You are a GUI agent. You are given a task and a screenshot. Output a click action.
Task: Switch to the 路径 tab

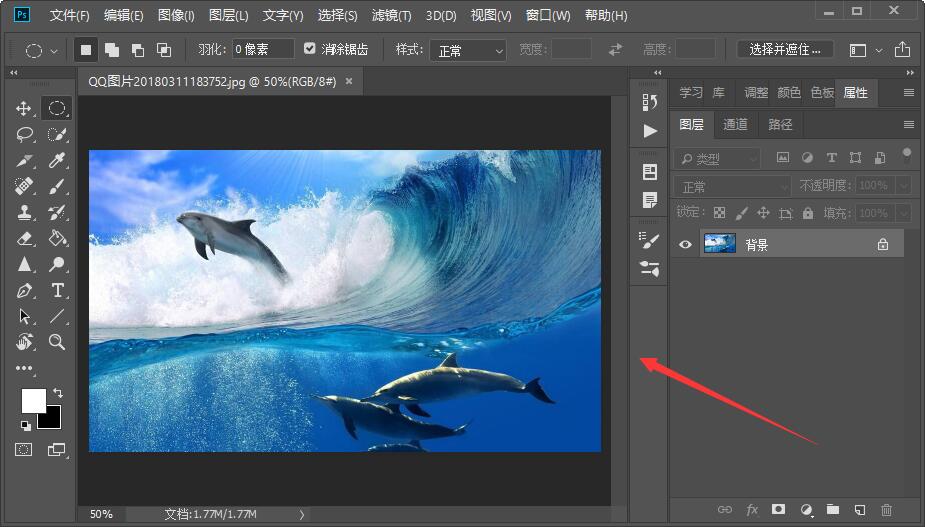(x=780, y=124)
